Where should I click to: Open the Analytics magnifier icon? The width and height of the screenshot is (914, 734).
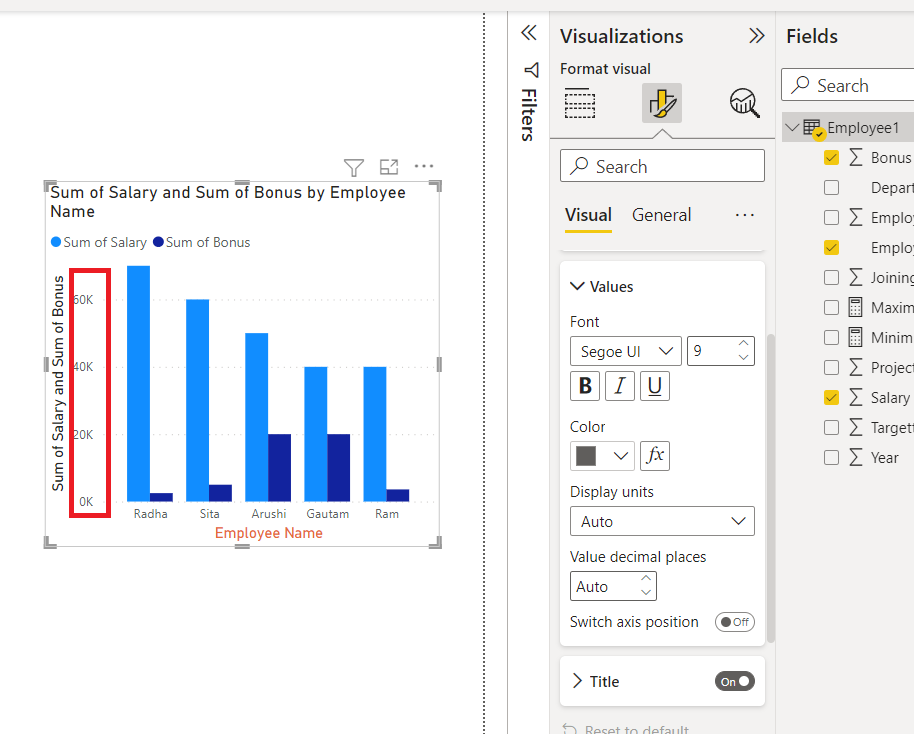(x=744, y=103)
